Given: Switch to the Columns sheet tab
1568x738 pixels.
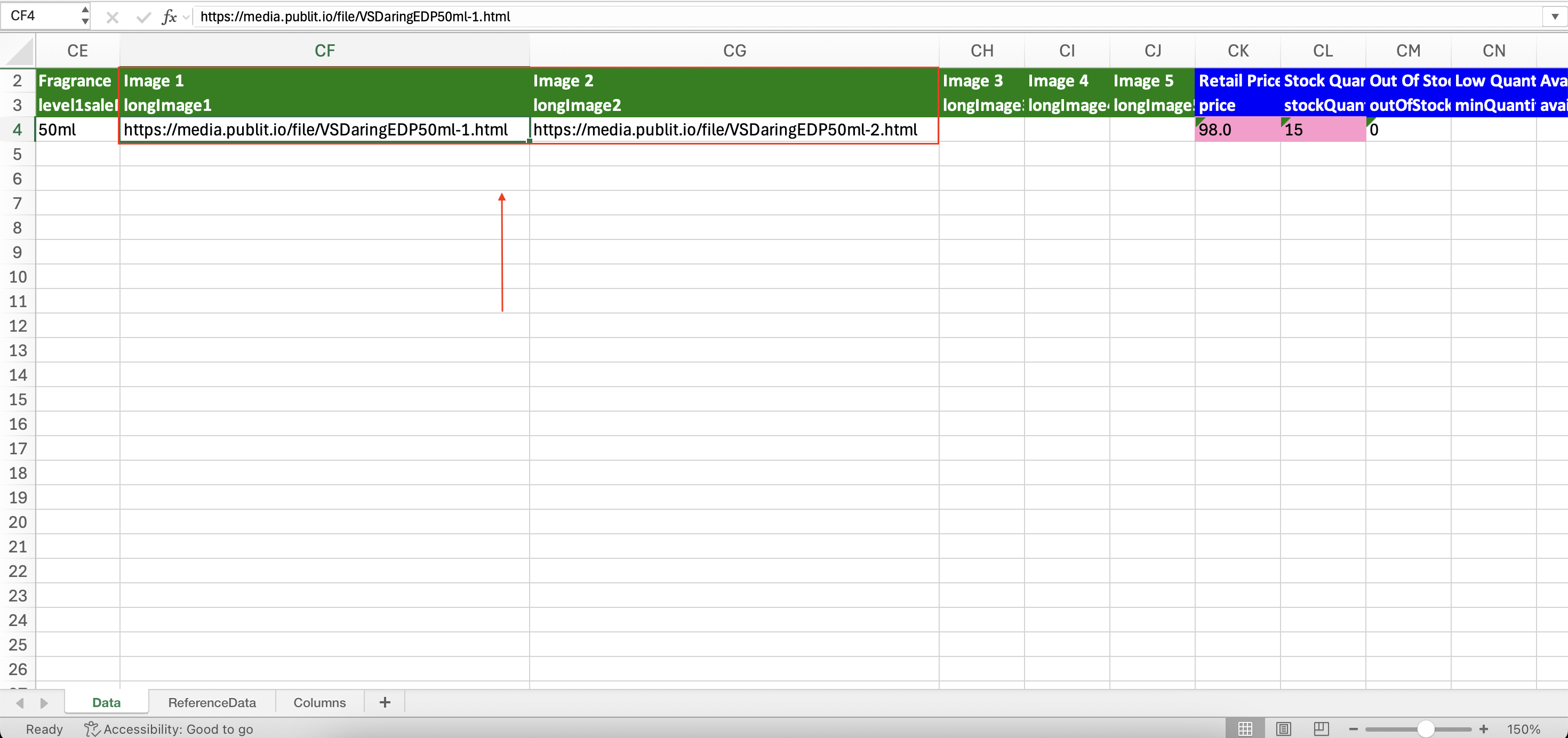Looking at the screenshot, I should click(319, 702).
